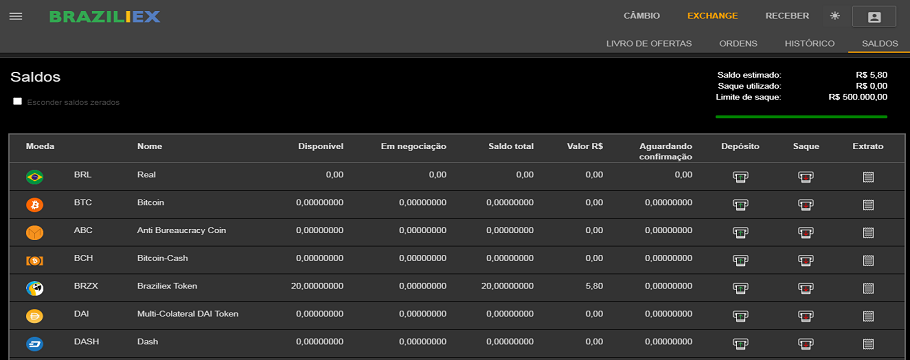Open the Receber menu item
The height and width of the screenshot is (360, 910).
point(787,16)
